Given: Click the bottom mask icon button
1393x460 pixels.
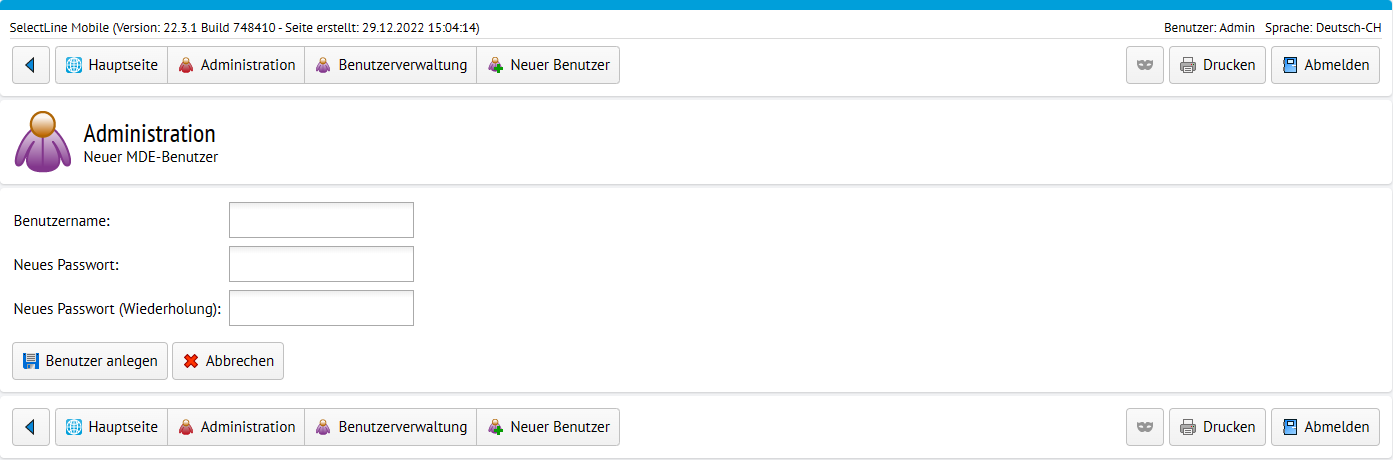Looking at the screenshot, I should click(x=1145, y=427).
